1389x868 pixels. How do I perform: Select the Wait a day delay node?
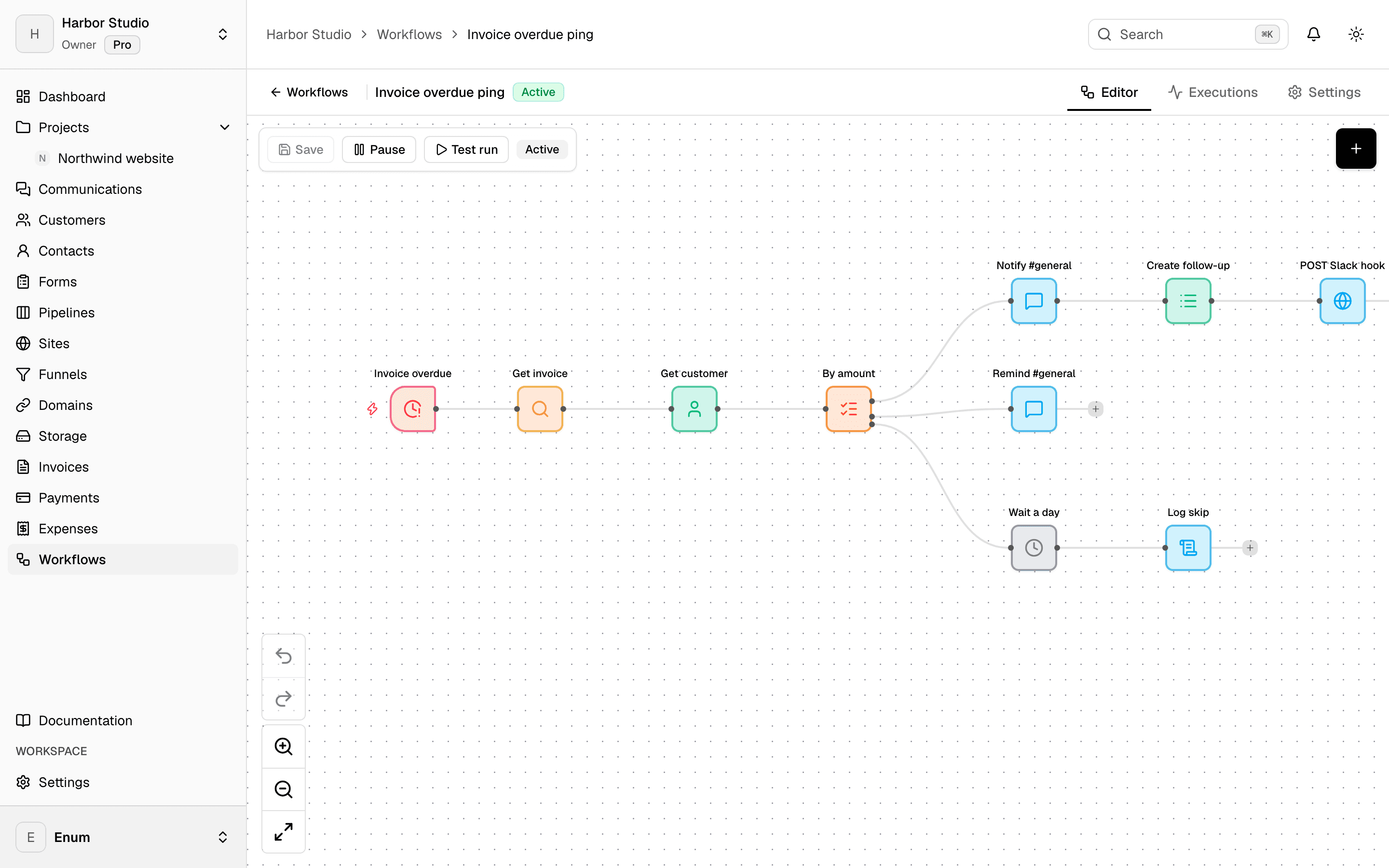(x=1034, y=548)
